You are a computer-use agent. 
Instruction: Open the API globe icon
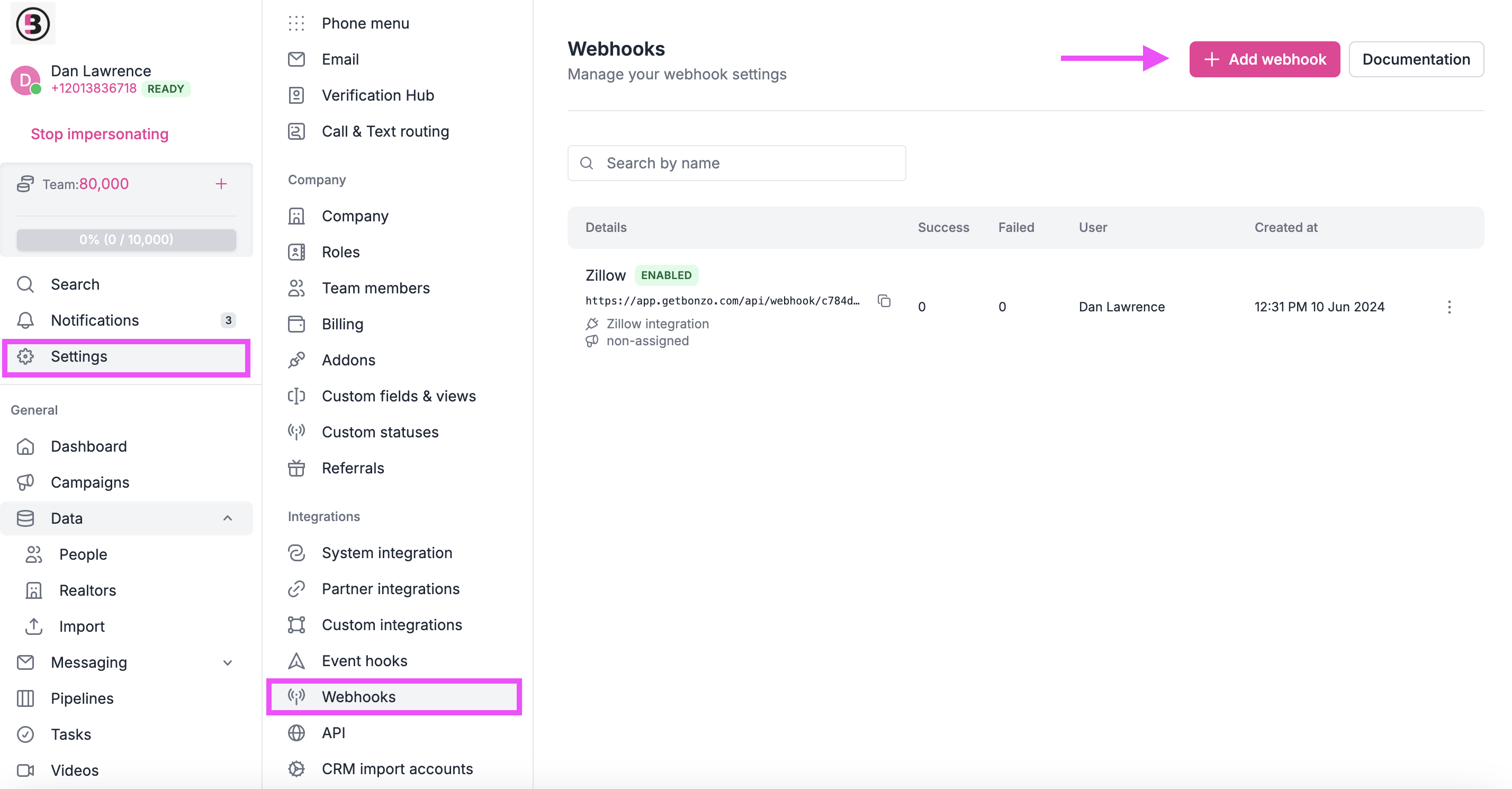(296, 733)
